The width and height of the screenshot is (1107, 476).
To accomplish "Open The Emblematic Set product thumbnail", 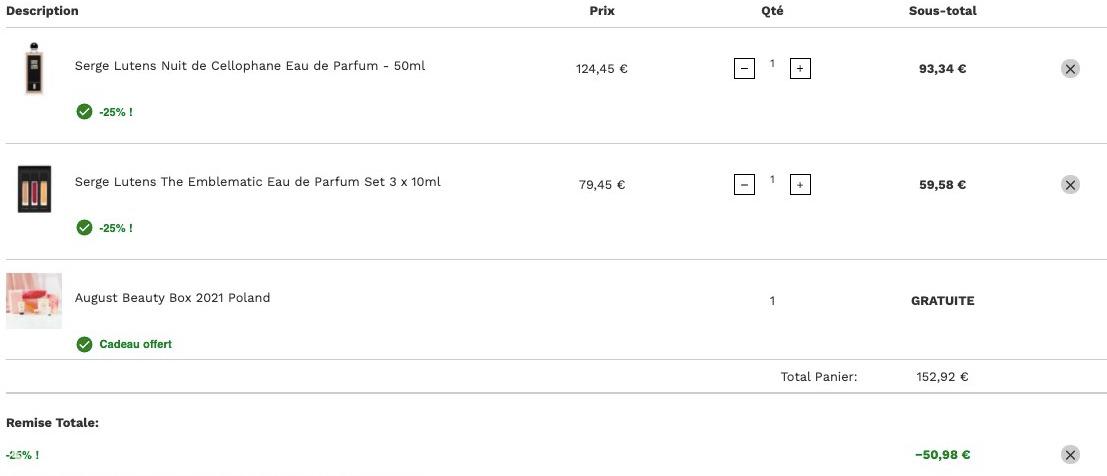I will [x=34, y=189].
